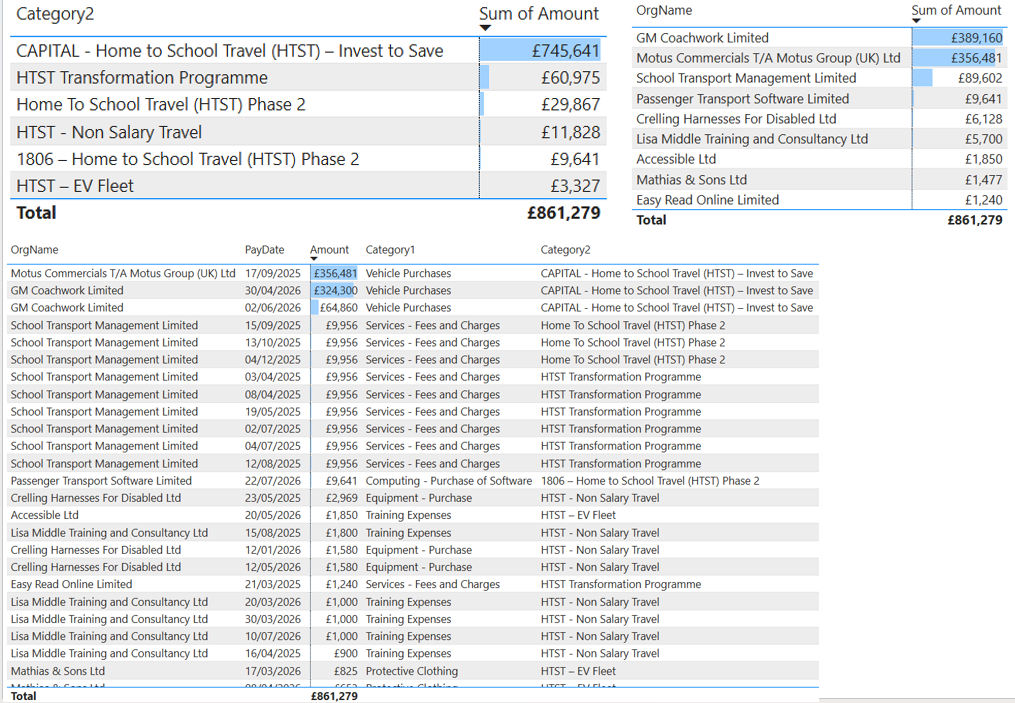Click Computing - Purchase of Software cell
The image size is (1015, 703).
pos(449,481)
